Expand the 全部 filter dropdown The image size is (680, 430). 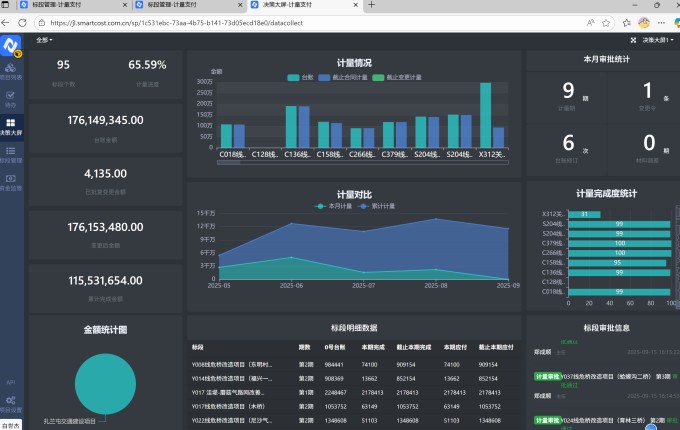(43, 40)
